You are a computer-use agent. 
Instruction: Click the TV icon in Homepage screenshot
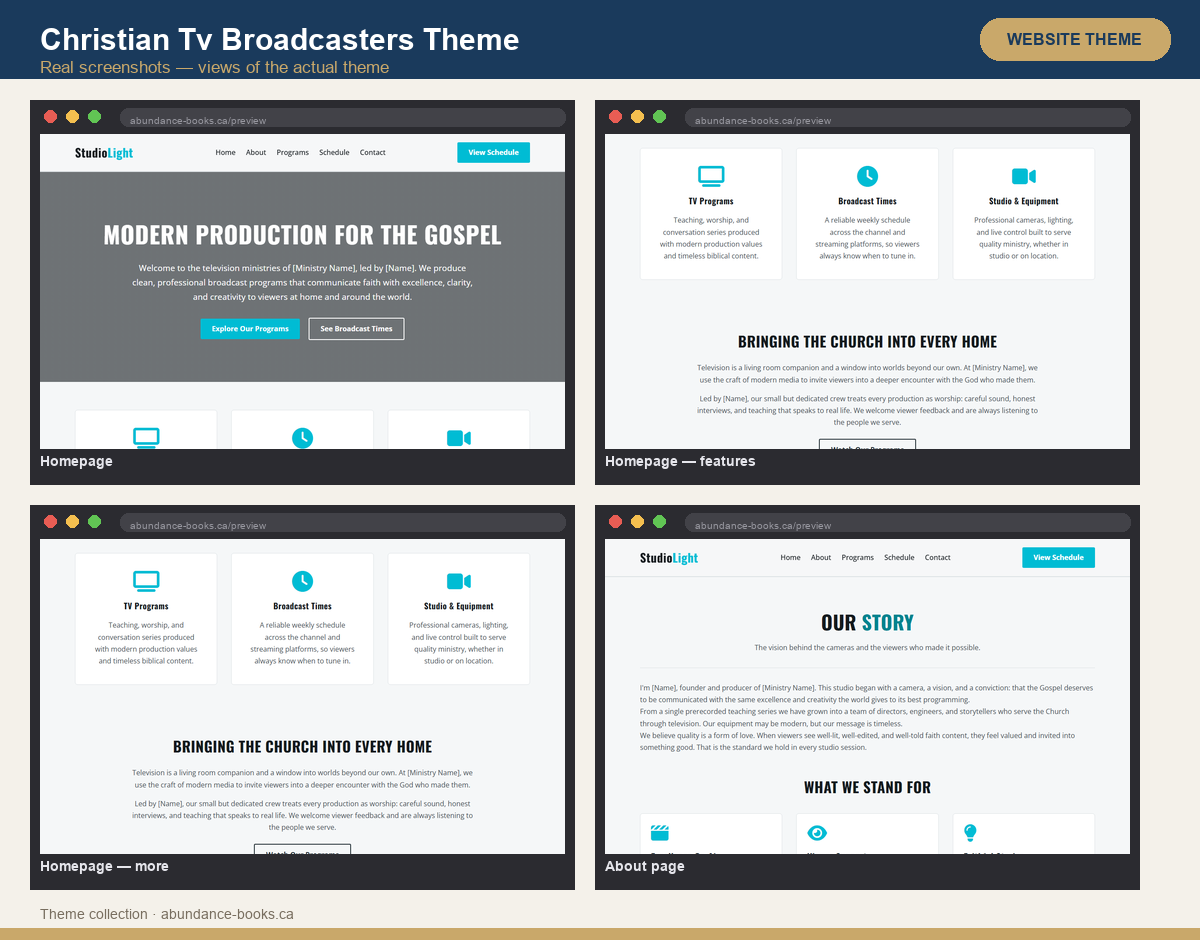click(146, 438)
